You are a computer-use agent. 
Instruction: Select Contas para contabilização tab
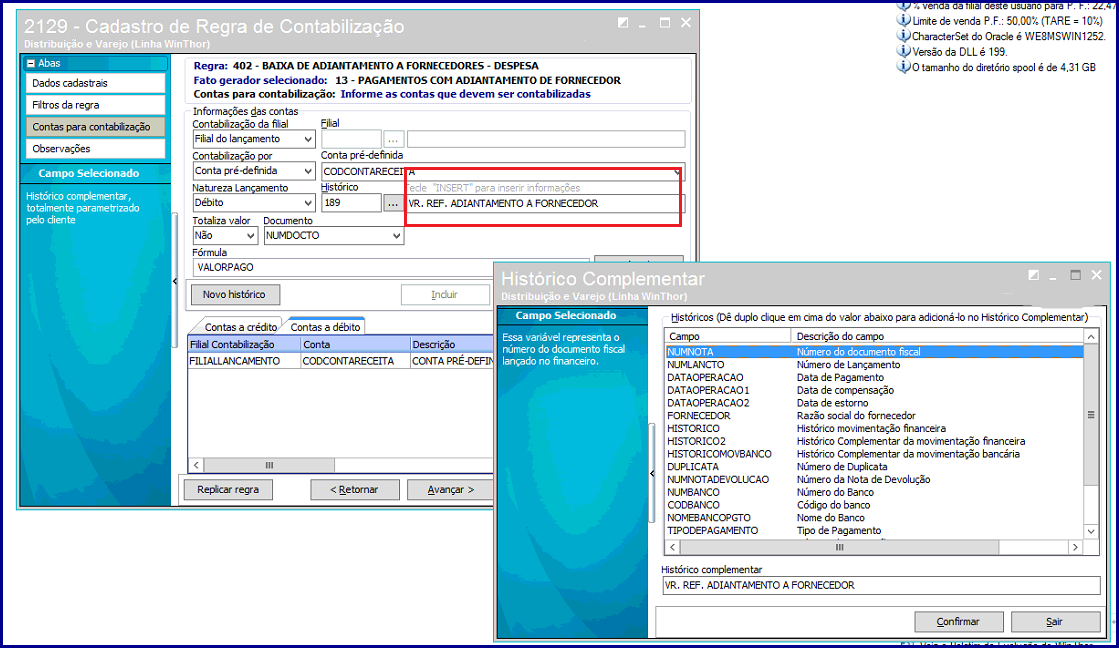[96, 127]
